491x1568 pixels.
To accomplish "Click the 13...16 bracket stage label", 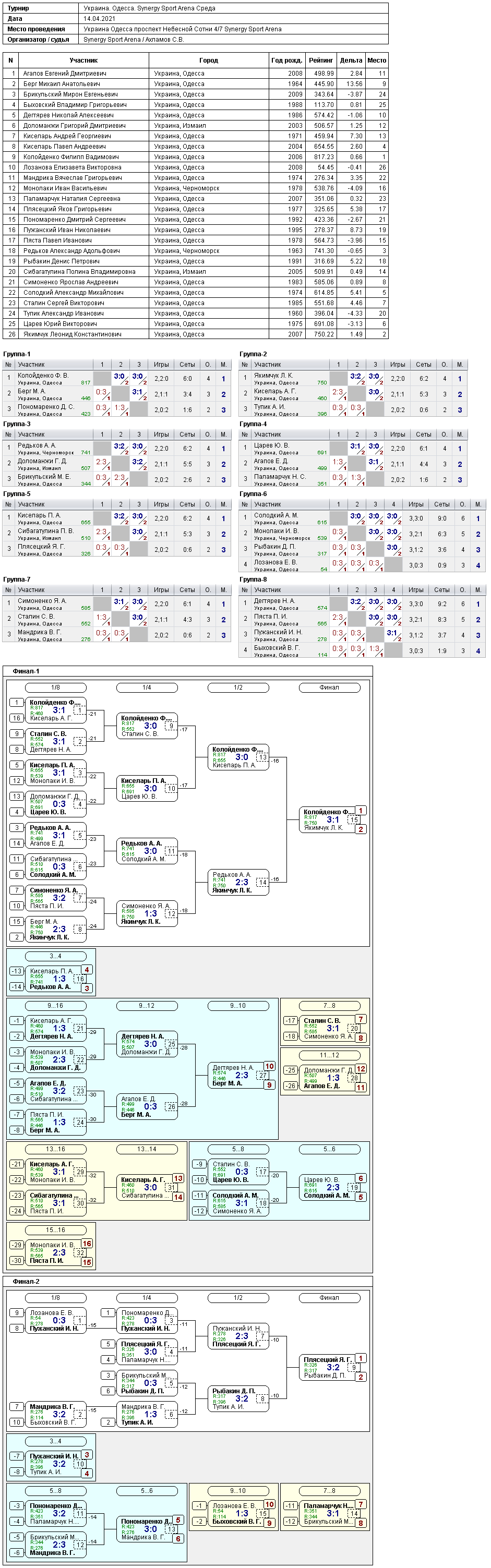I will pos(55,1149).
